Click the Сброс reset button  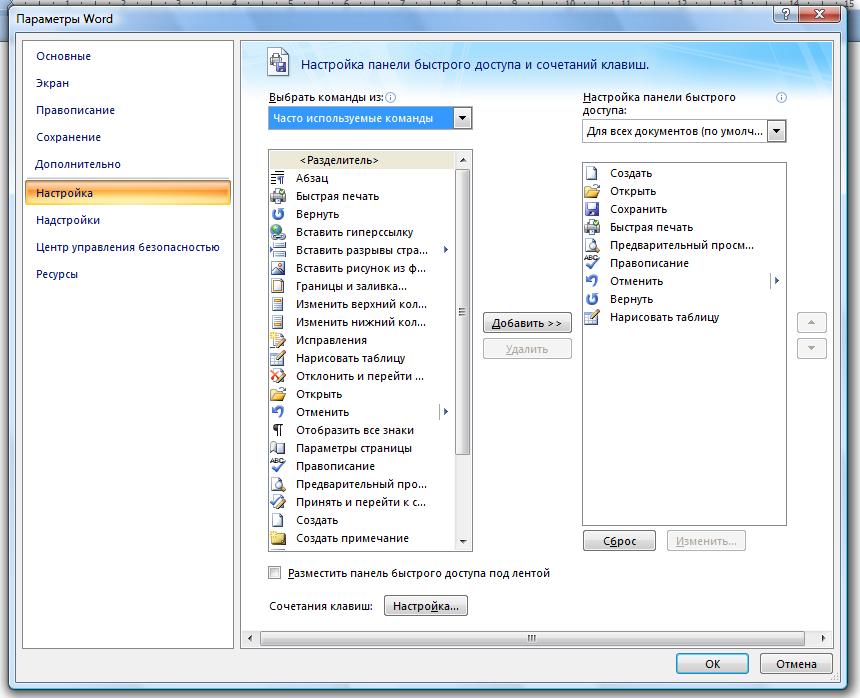click(x=619, y=541)
